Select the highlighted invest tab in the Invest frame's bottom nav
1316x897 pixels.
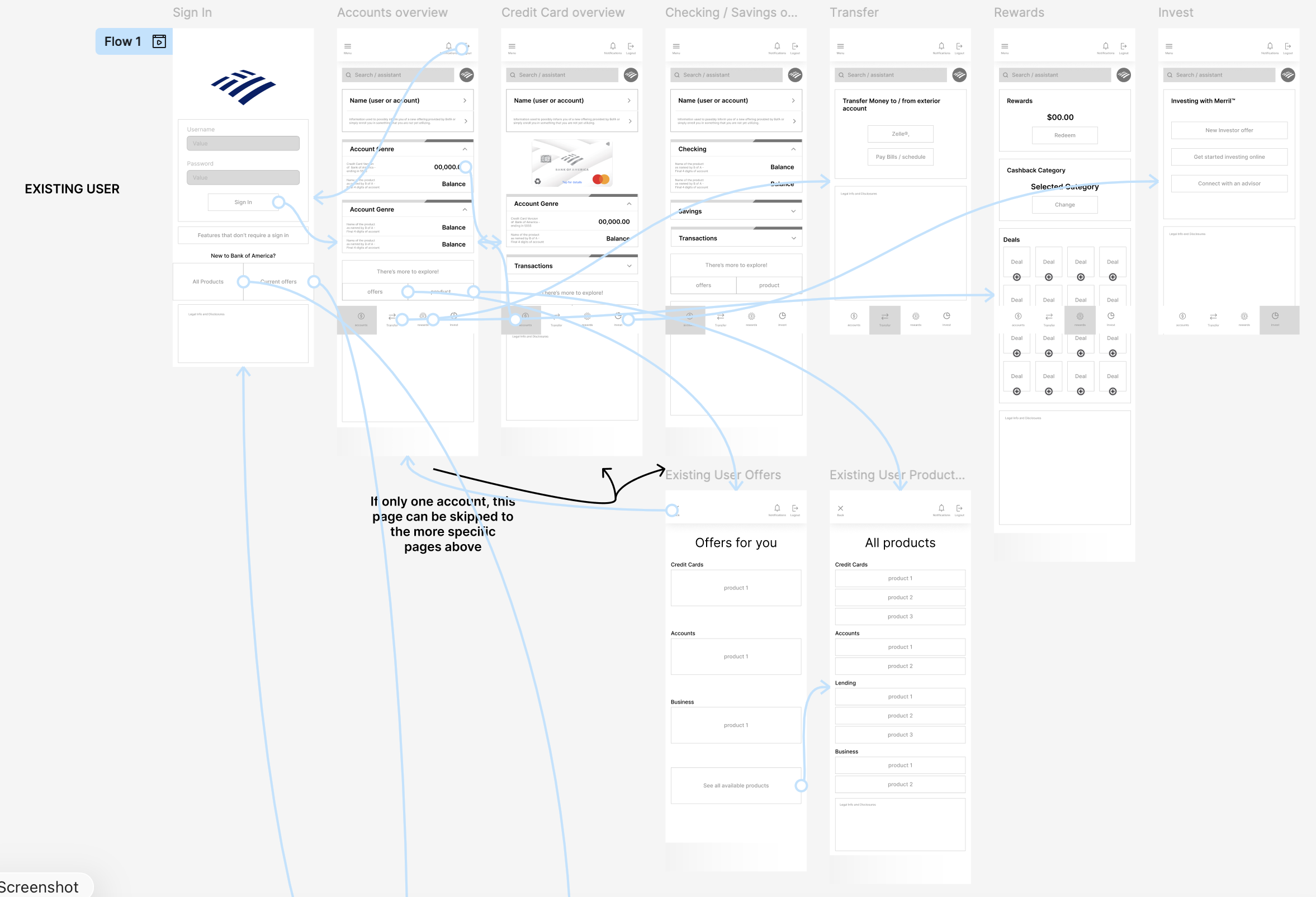(x=1275, y=319)
